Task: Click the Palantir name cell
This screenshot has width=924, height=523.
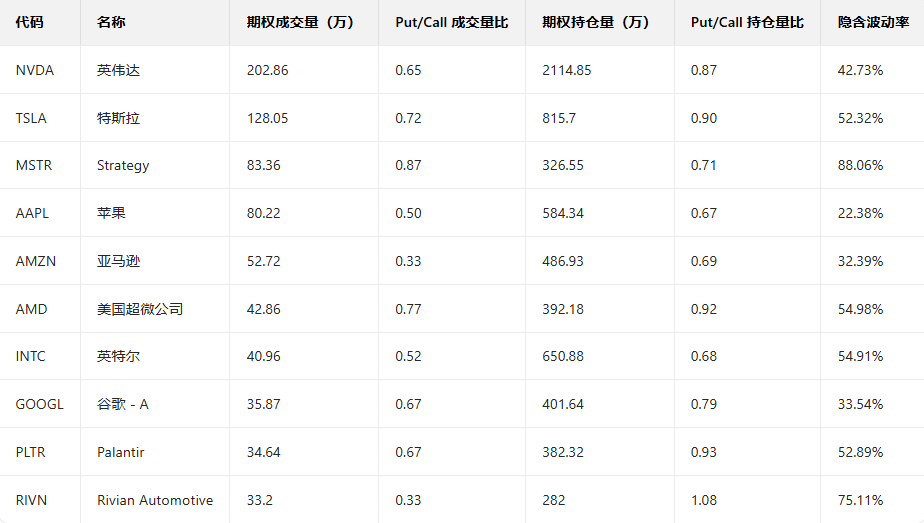Action: pyautogui.click(x=121, y=452)
